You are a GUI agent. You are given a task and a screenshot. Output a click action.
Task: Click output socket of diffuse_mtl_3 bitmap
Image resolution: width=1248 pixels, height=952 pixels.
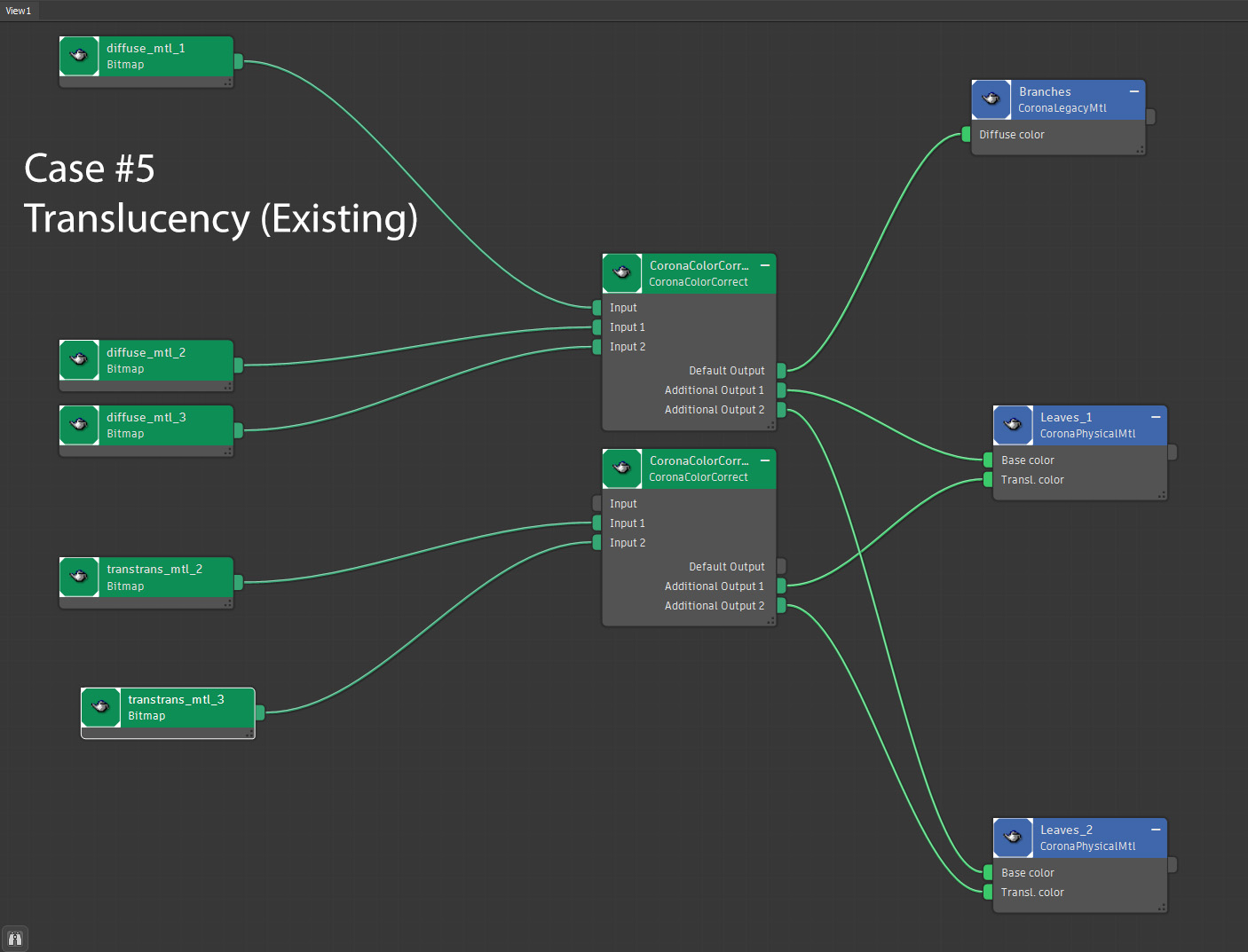click(239, 430)
